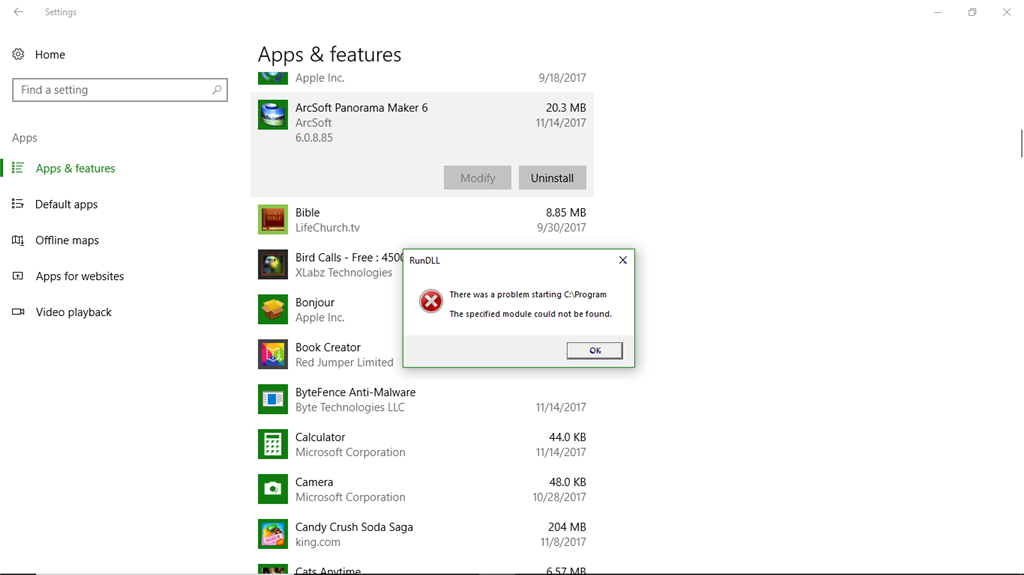Open the Default apps section
The image size is (1024, 575).
coord(66,204)
